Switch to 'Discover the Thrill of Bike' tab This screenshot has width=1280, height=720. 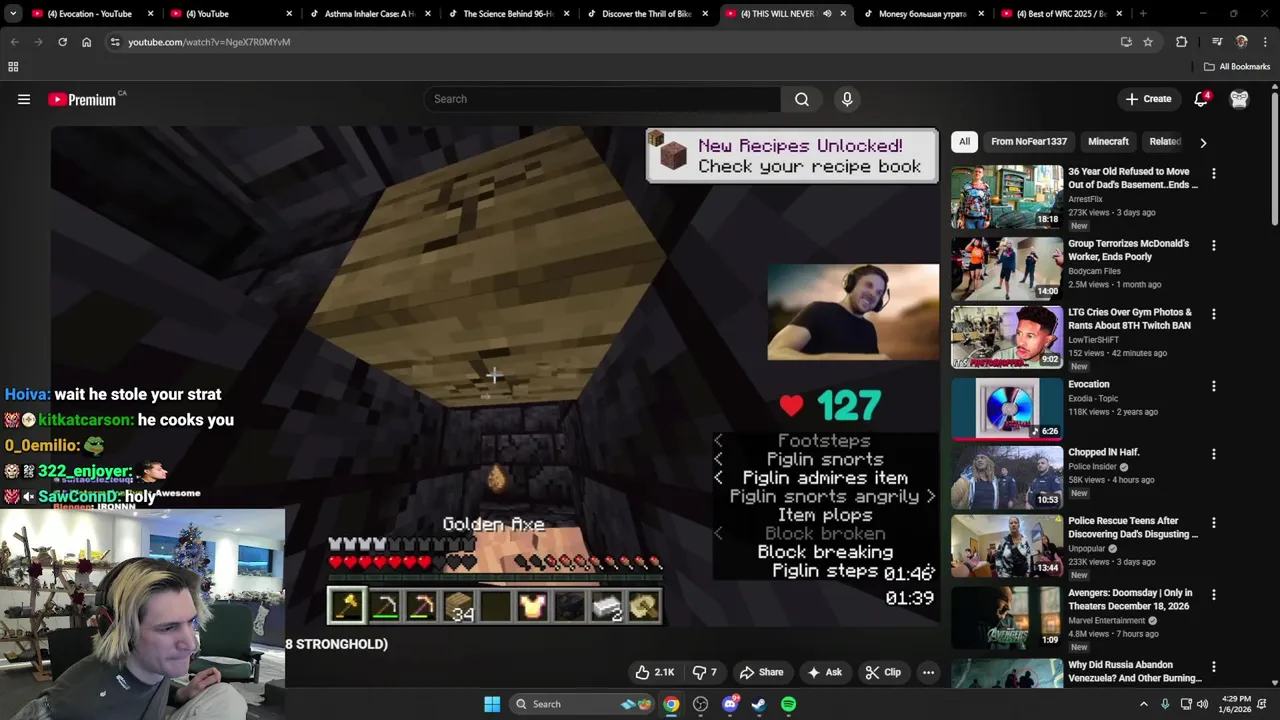(645, 14)
